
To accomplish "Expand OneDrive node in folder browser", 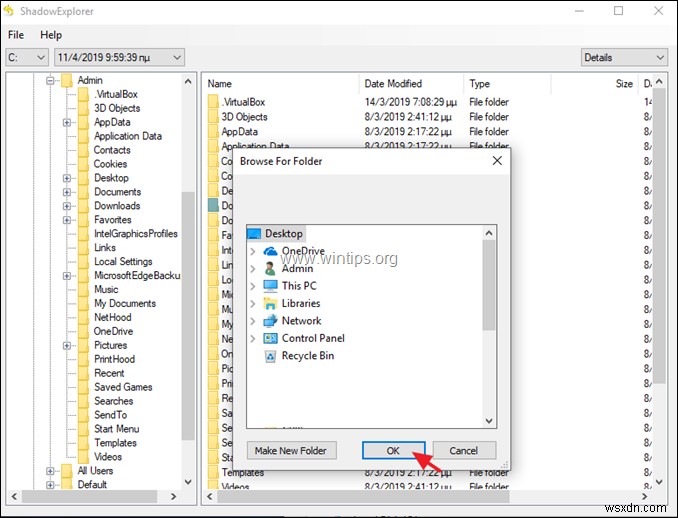I will point(253,251).
